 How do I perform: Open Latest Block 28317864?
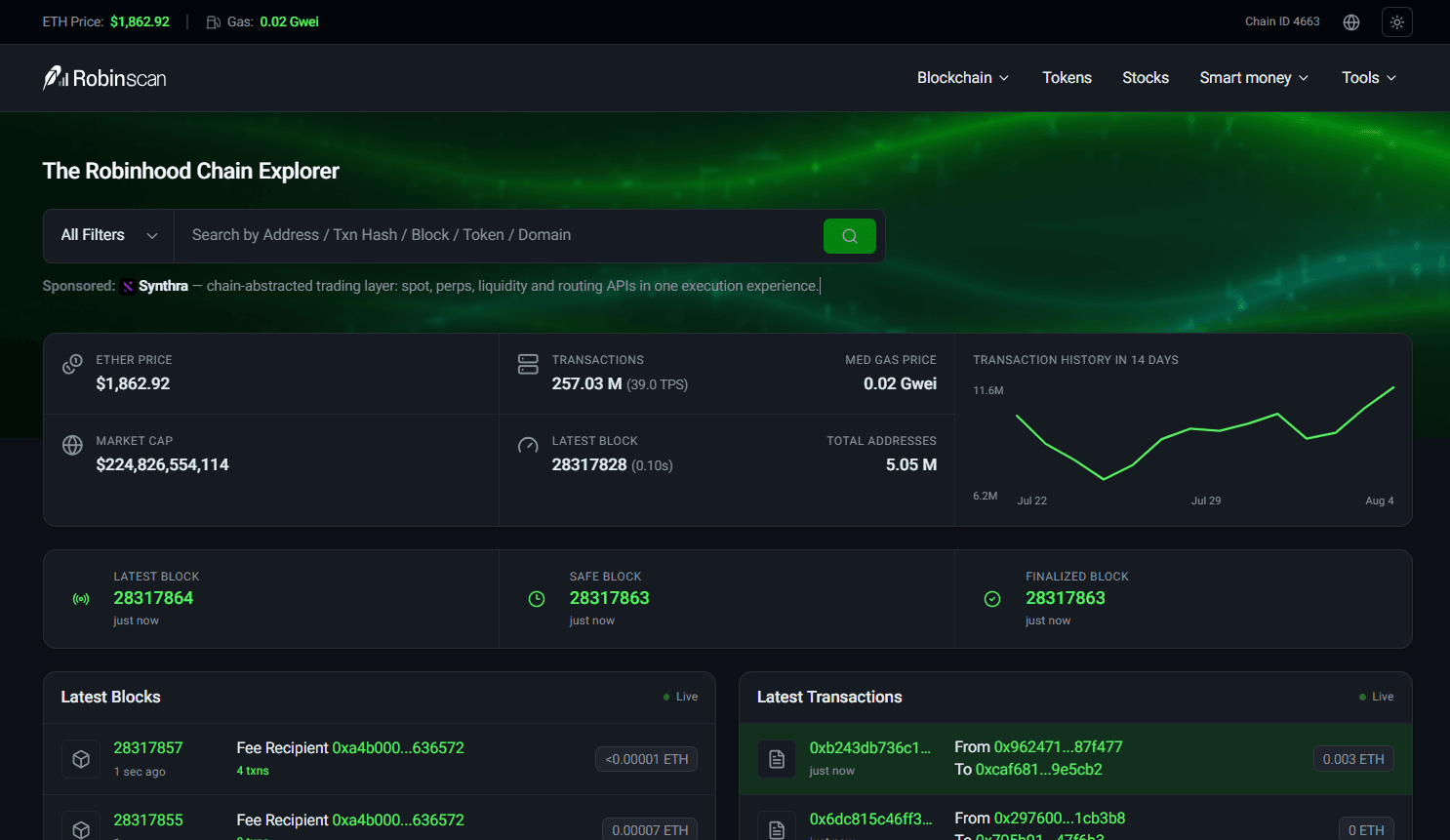coord(153,598)
